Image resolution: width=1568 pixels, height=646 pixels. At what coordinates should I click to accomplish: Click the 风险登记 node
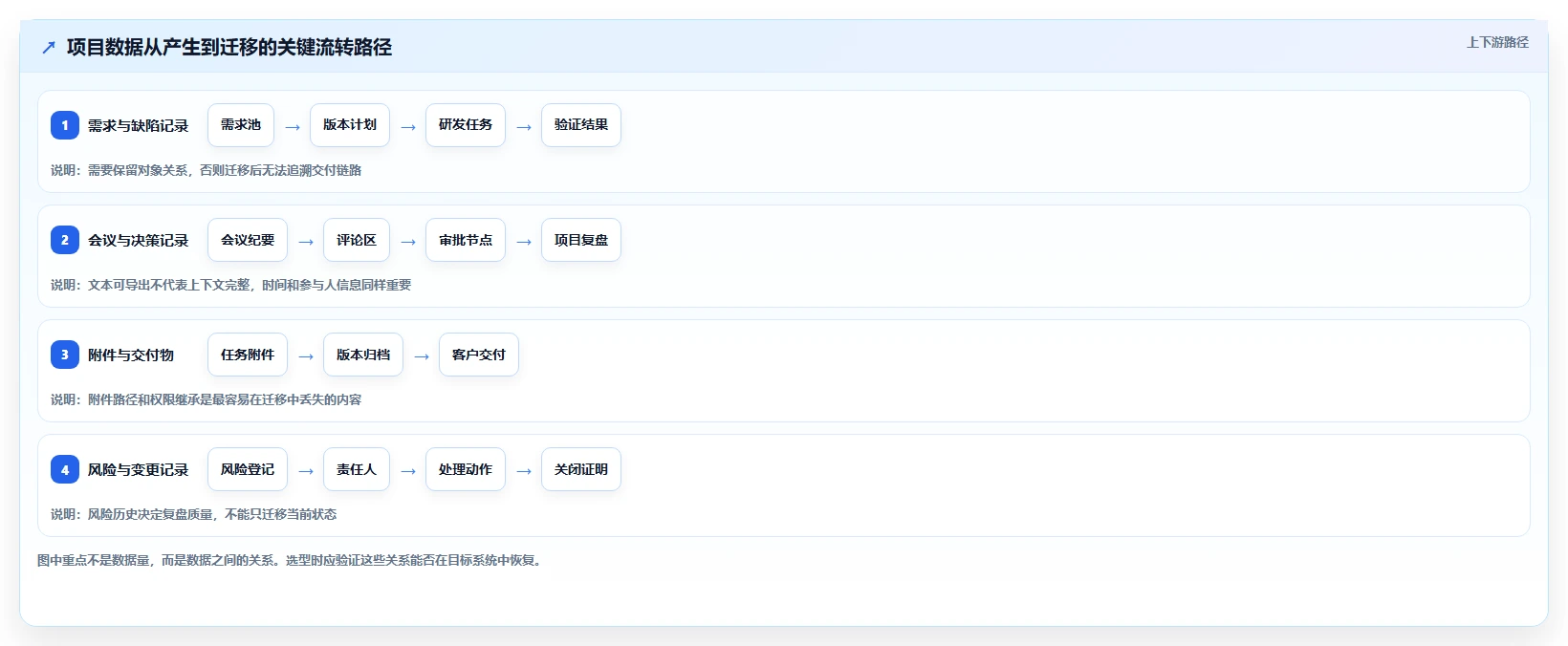tap(248, 469)
